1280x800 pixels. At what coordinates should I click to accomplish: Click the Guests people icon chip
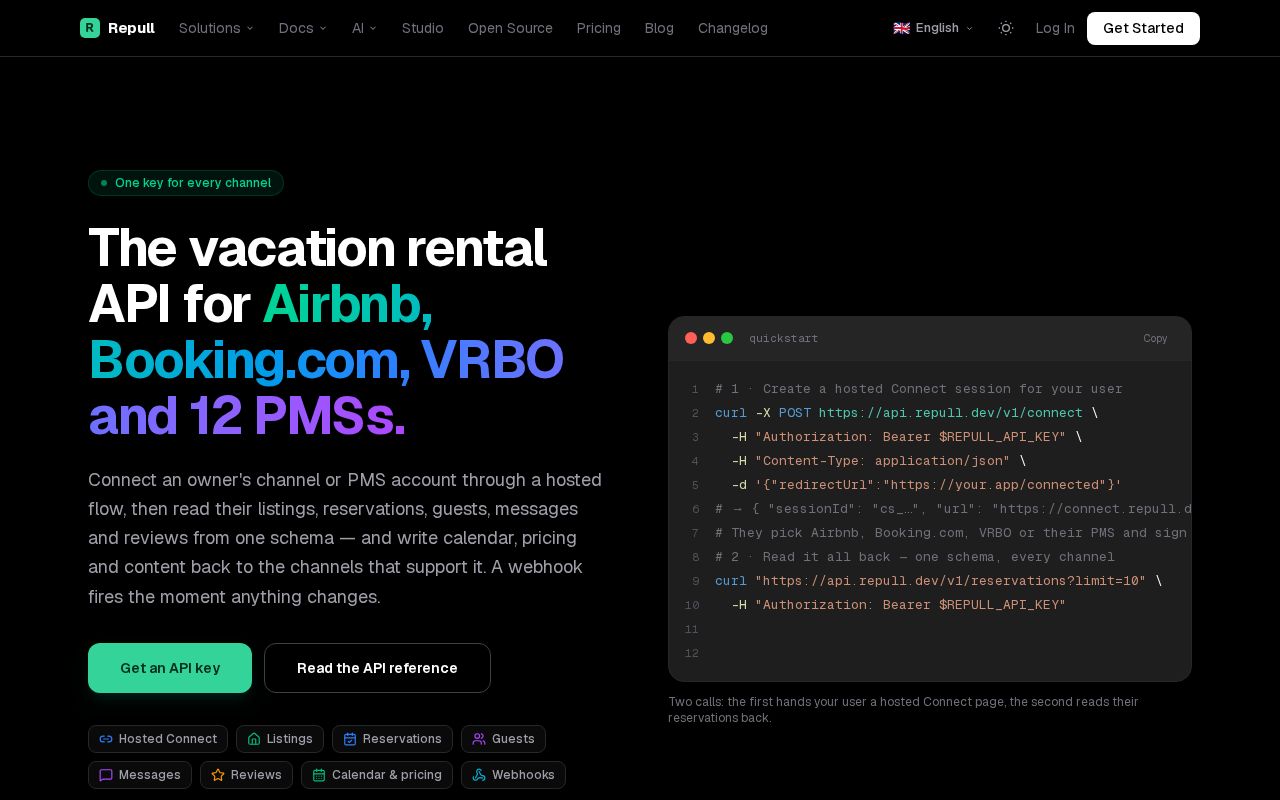click(503, 739)
